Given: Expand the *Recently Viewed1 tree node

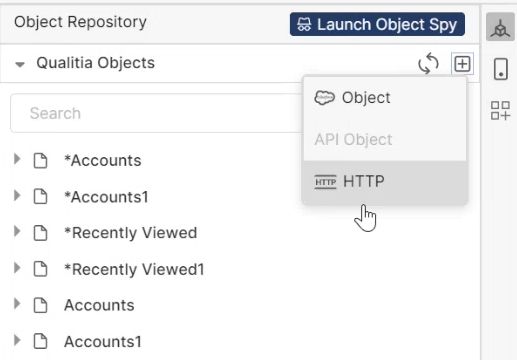Looking at the screenshot, I should click(x=17, y=268).
